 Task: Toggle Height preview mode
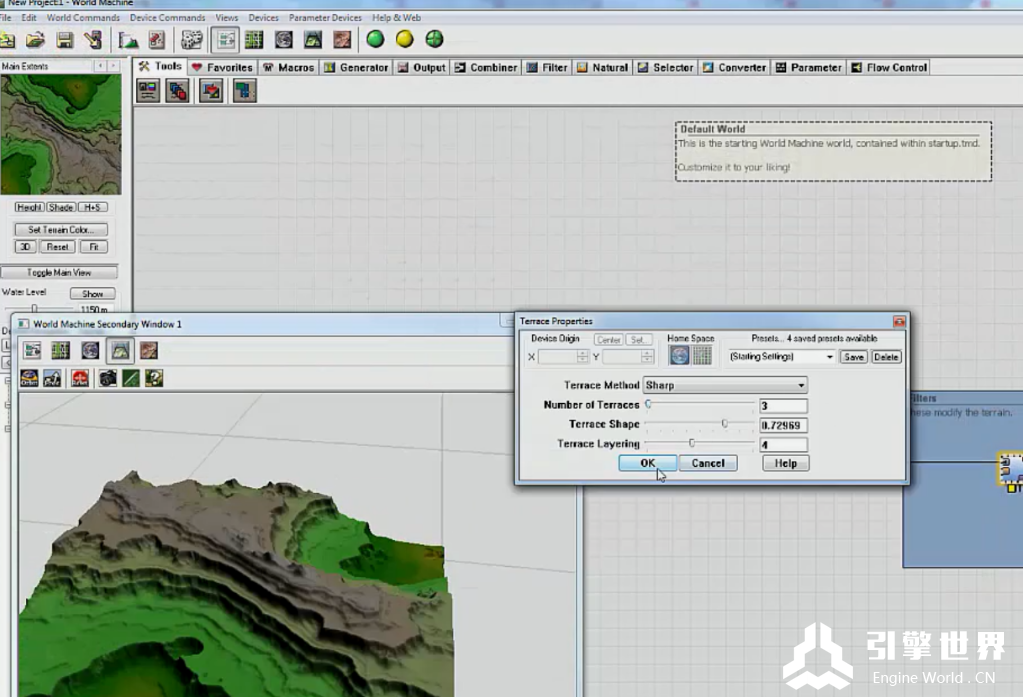tap(29, 208)
